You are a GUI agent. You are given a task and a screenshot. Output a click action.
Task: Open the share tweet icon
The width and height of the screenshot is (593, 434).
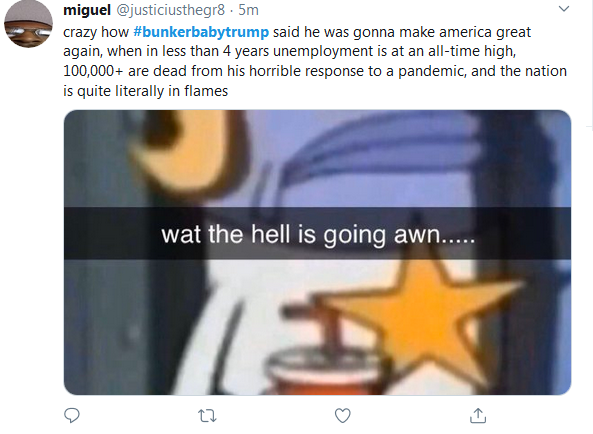tap(478, 415)
